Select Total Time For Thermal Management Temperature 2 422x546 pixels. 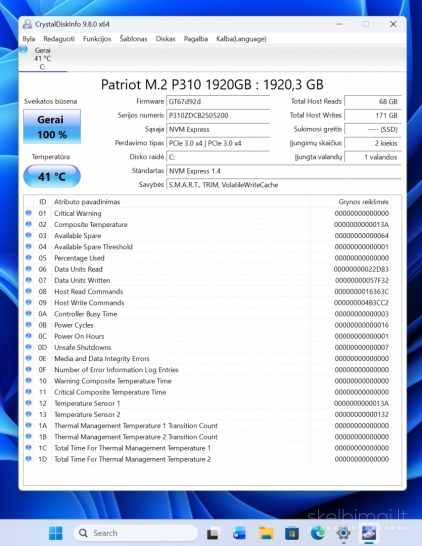207,459
